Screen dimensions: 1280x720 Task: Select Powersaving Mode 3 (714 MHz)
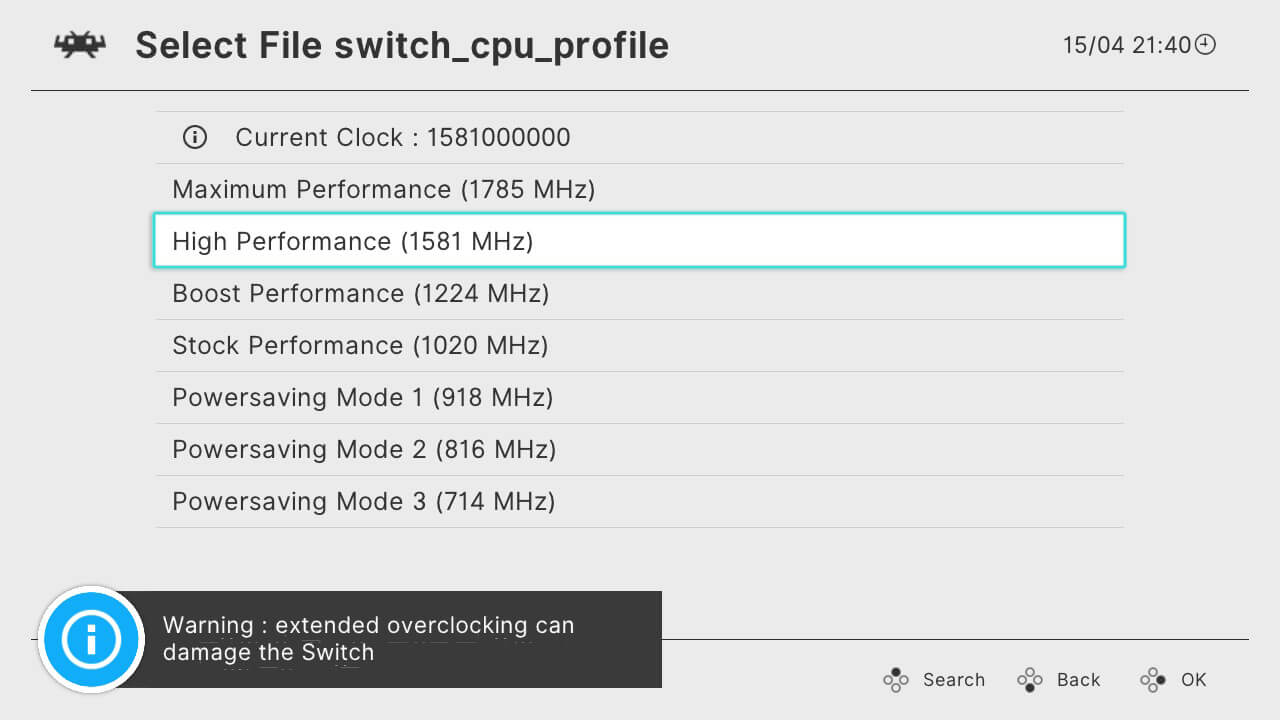[640, 502]
